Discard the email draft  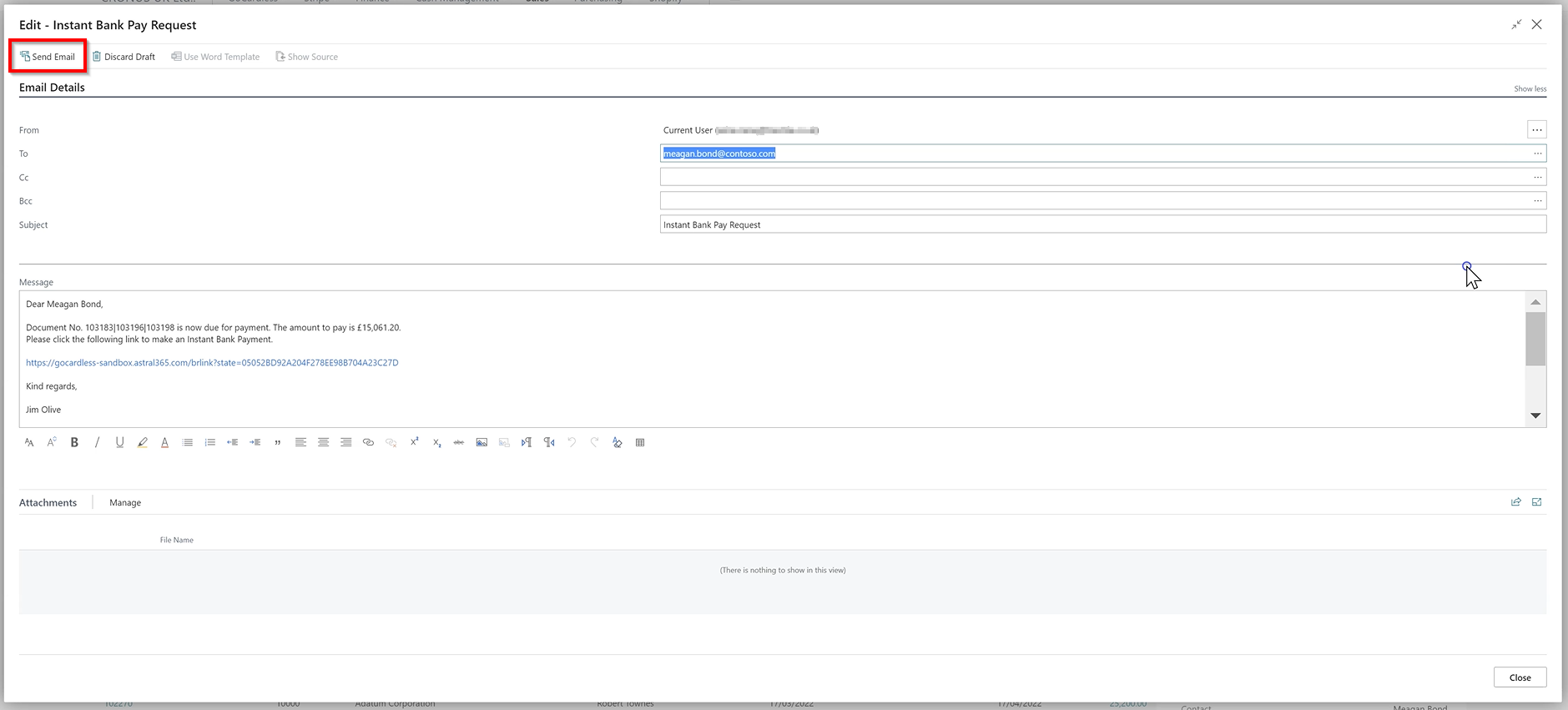point(124,57)
